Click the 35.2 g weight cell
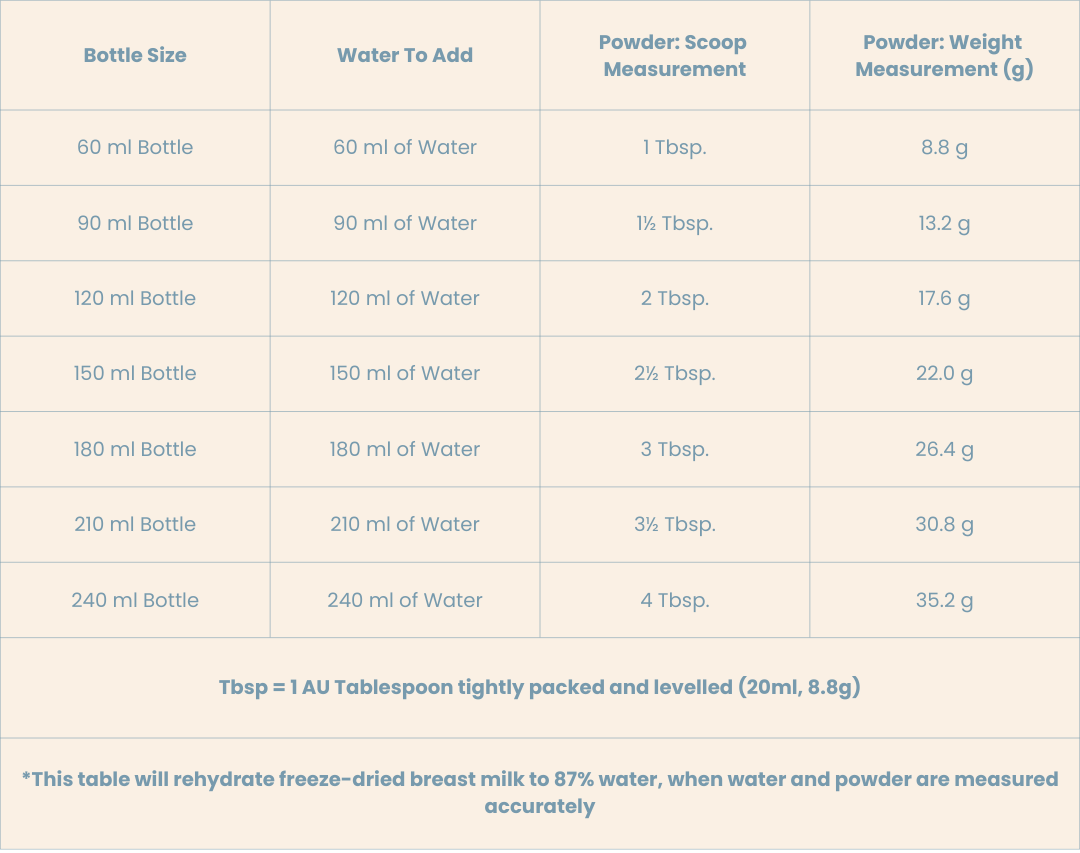The height and width of the screenshot is (853, 1080). [x=944, y=600]
